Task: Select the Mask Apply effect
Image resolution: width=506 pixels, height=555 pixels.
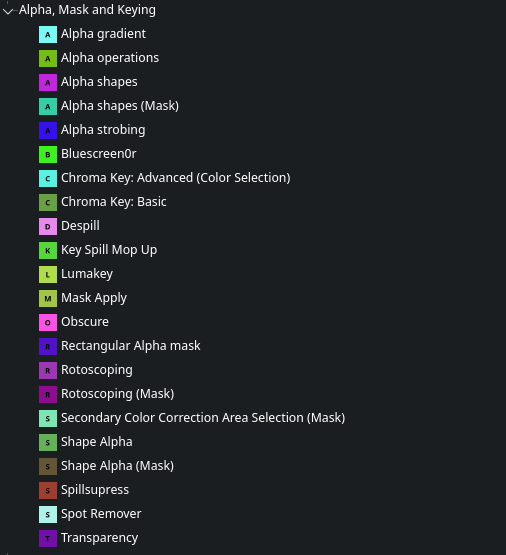Action: pyautogui.click(x=94, y=298)
